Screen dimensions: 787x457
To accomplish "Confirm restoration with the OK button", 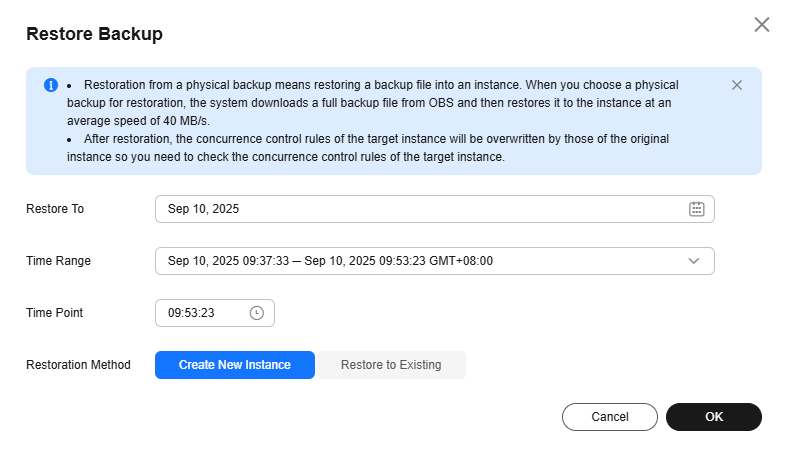I will tap(714, 417).
